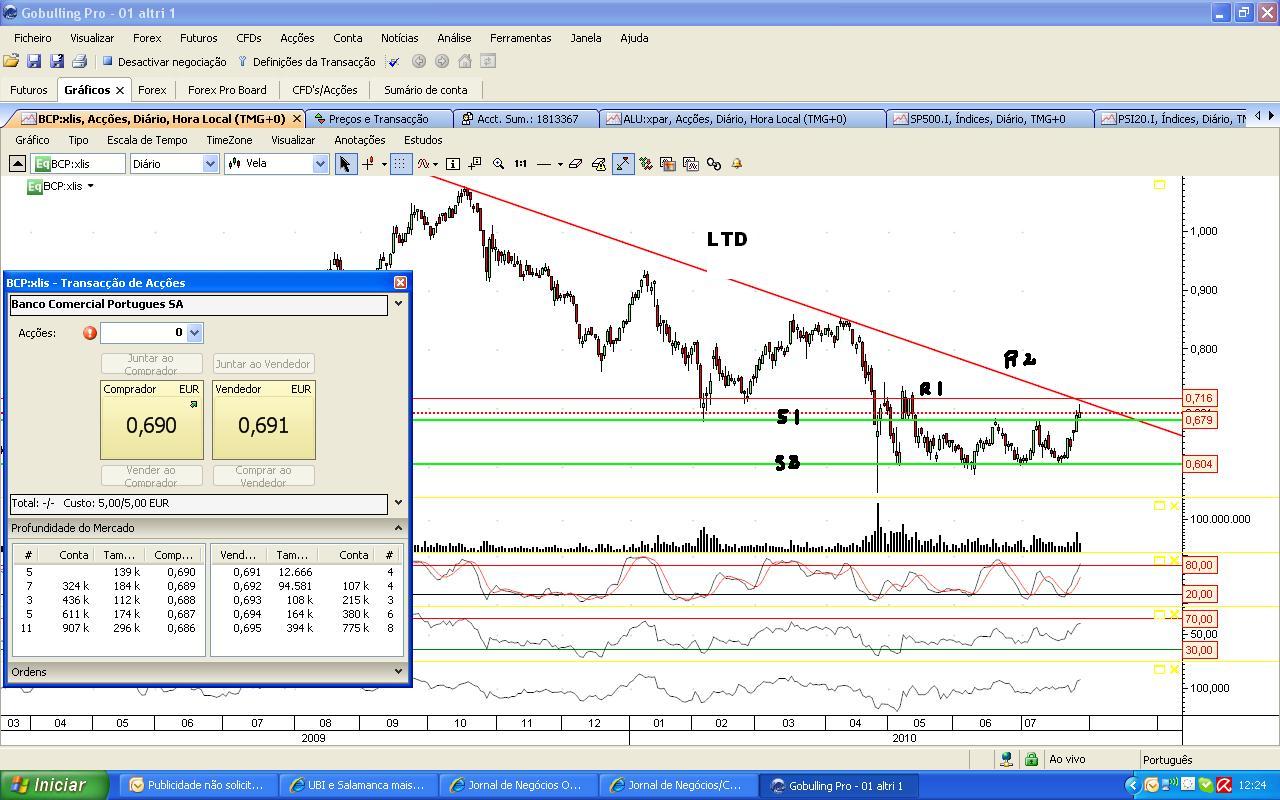
Task: Click the print icon in main toolbar
Action: click(80, 62)
